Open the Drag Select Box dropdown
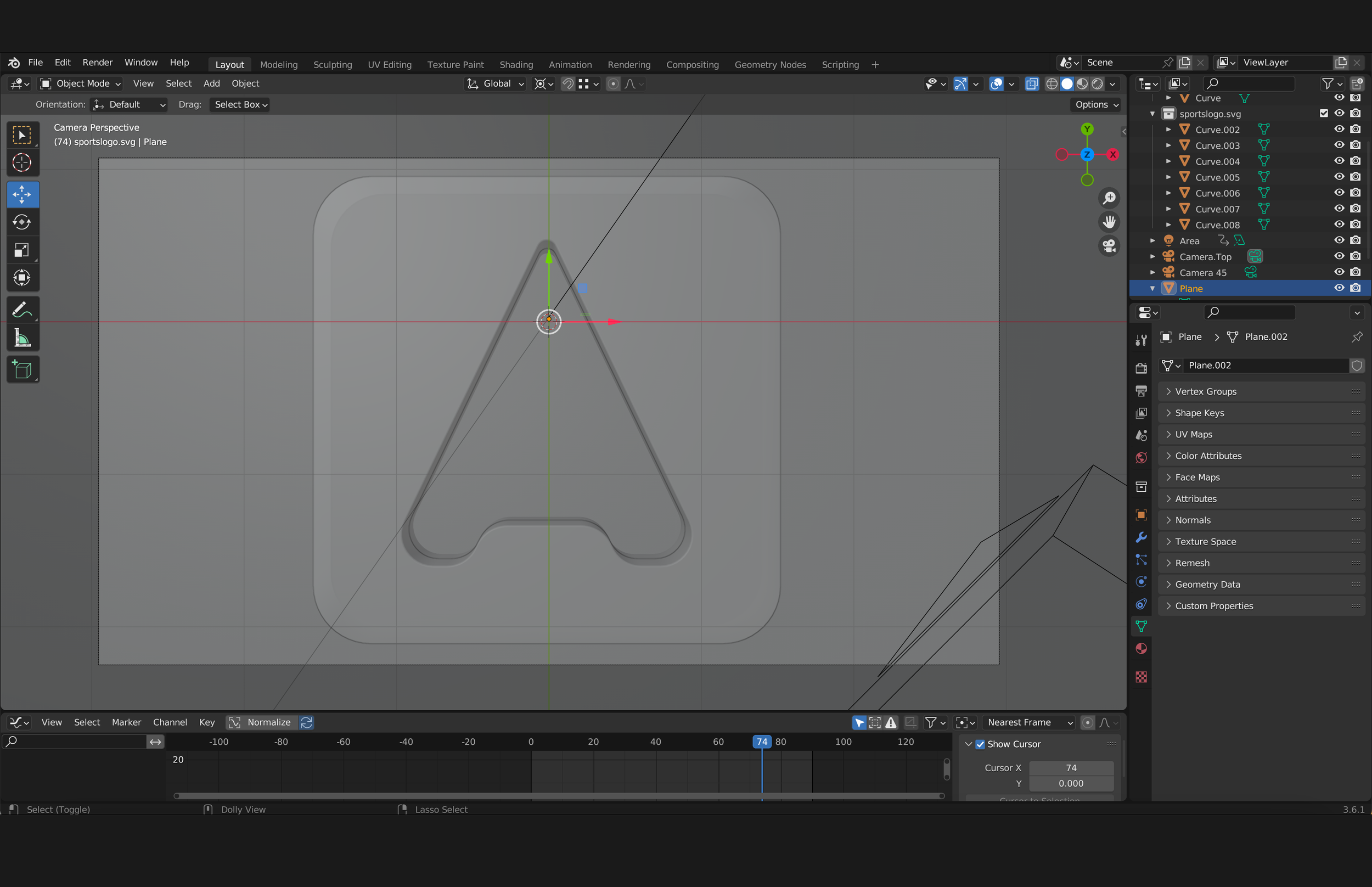The width and height of the screenshot is (1372, 887). click(239, 105)
